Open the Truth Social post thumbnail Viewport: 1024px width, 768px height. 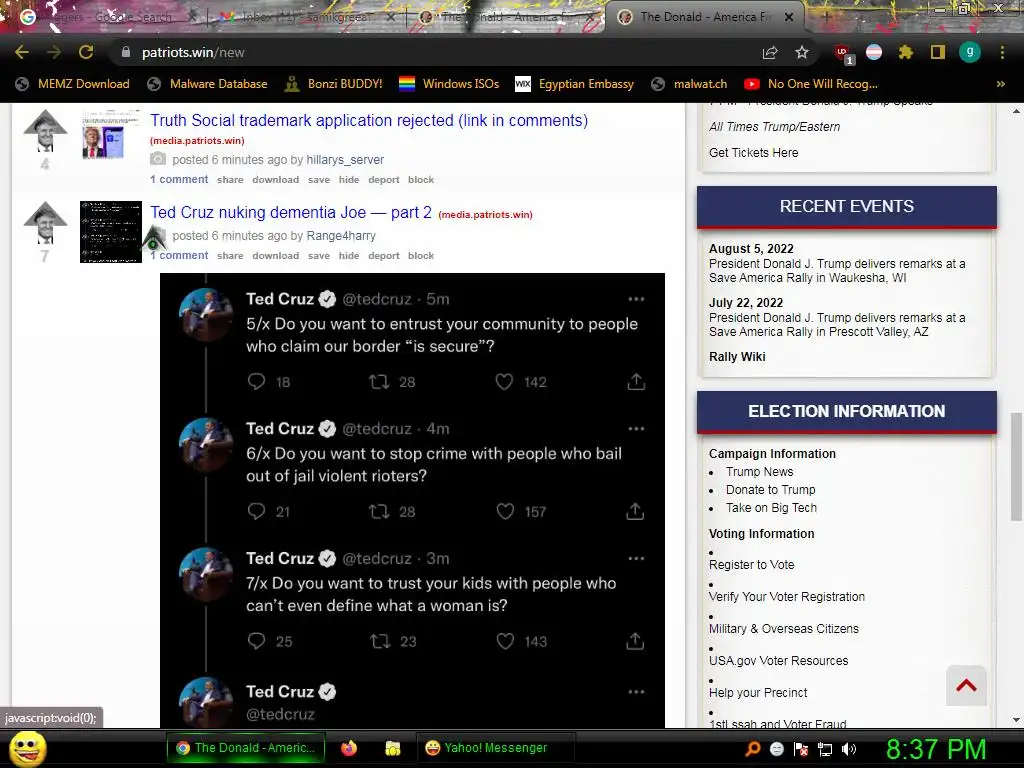[x=111, y=134]
